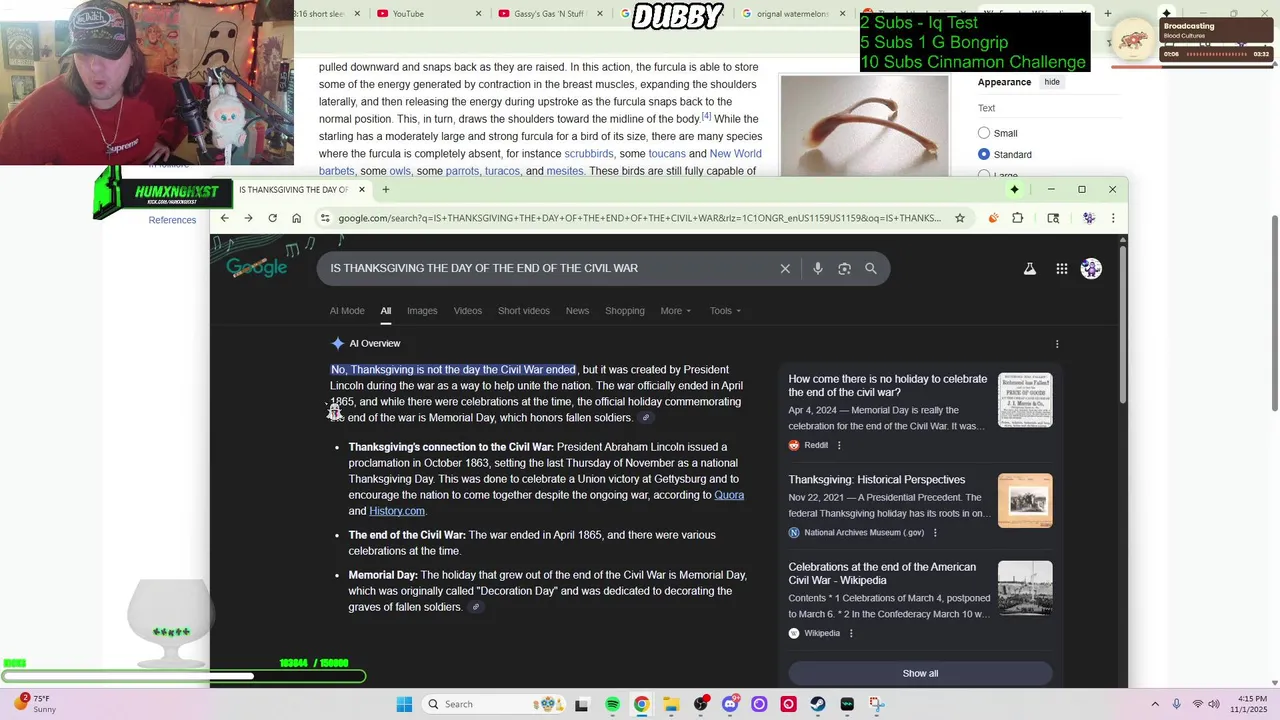Open the owls link in the Wikipedia article
1280x720 pixels.
pos(400,171)
